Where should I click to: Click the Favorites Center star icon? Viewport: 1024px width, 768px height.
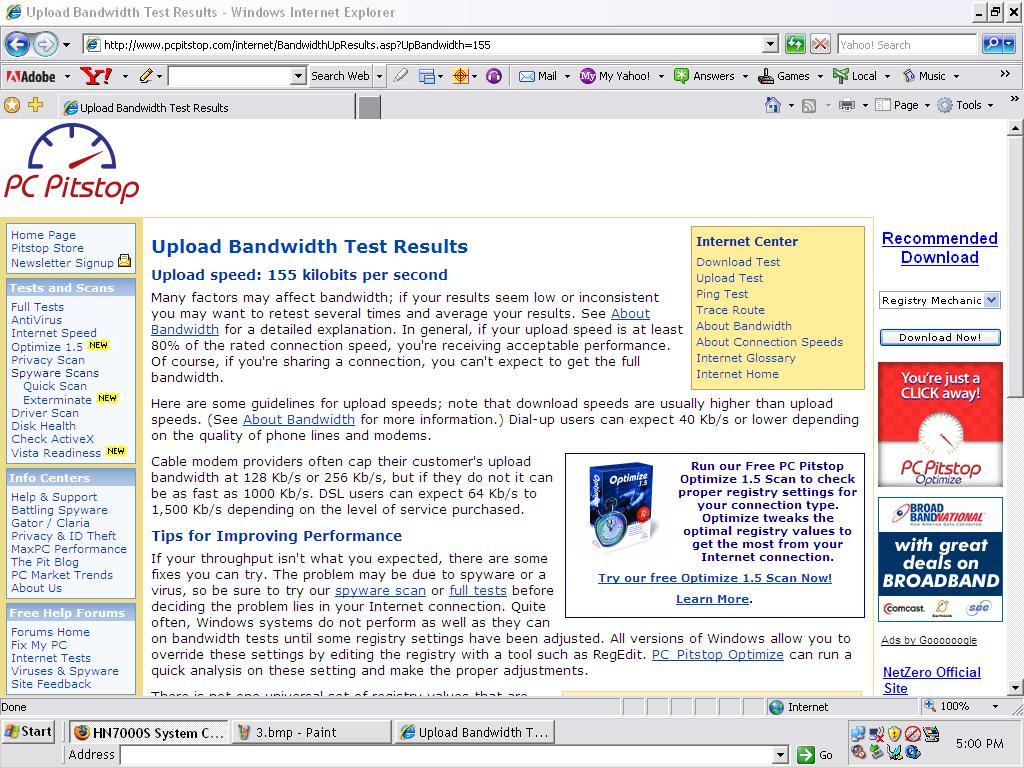tap(12, 105)
